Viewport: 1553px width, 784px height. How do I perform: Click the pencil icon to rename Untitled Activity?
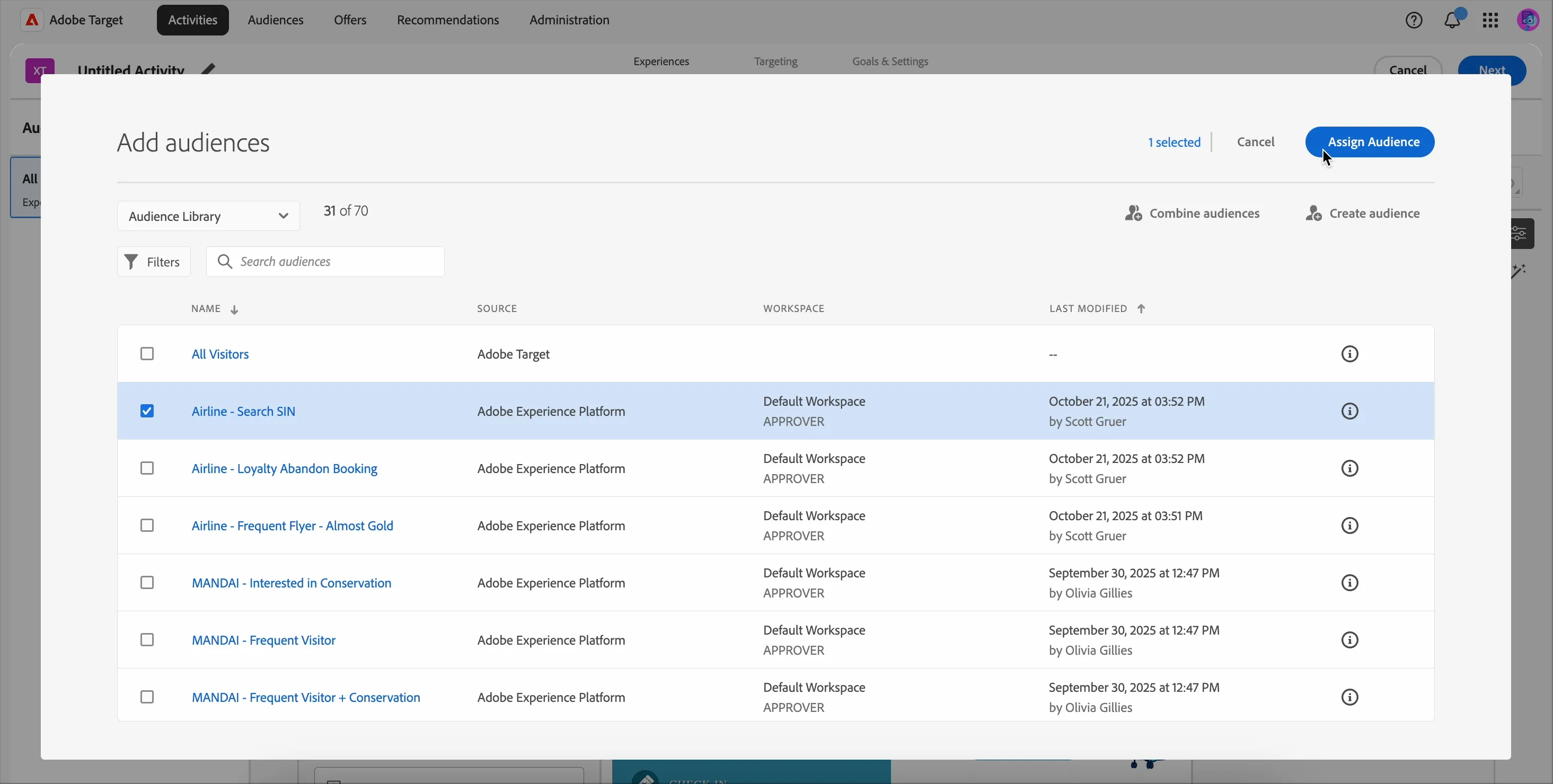click(x=208, y=69)
